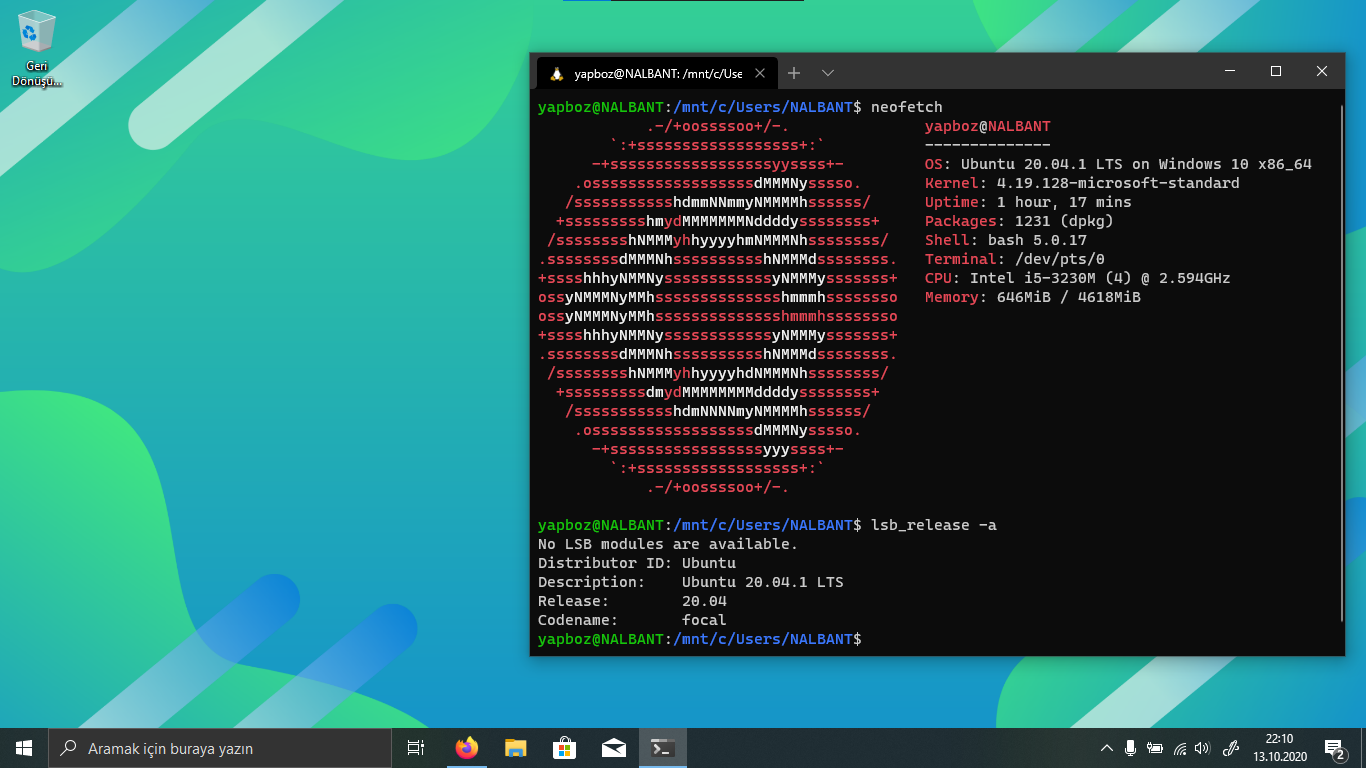
Task: Click the 'Uptime: 1 hour, 17 mins' line
Action: click(1028, 202)
